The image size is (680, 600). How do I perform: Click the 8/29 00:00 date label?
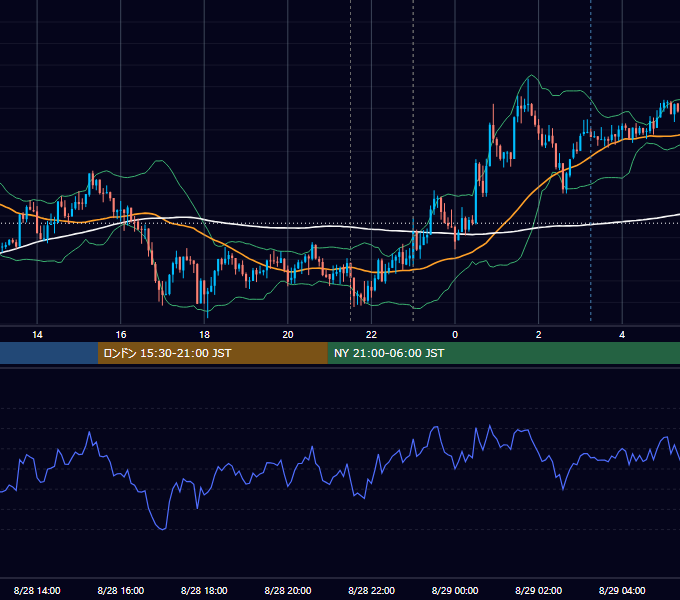pyautogui.click(x=455, y=590)
